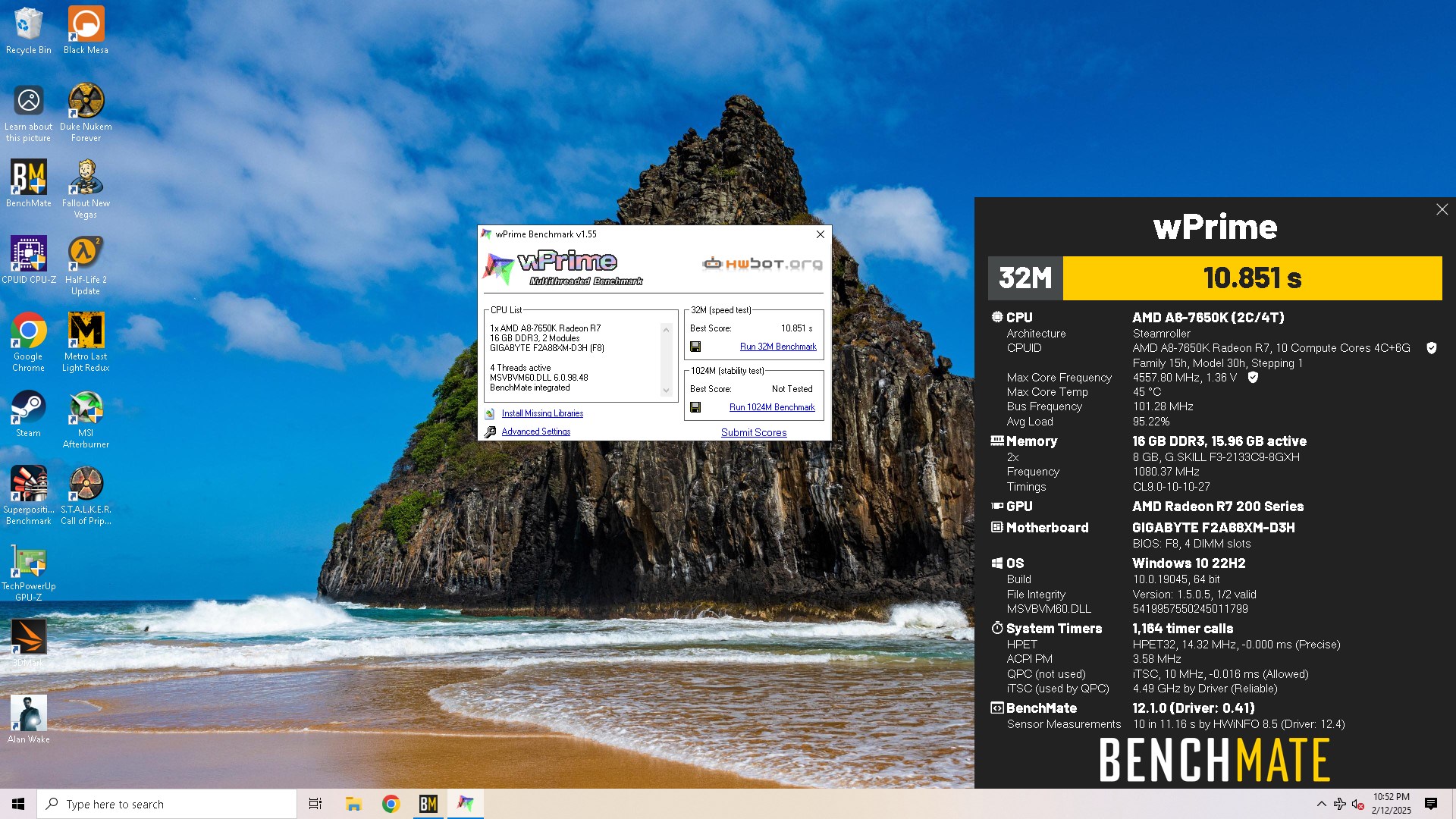The image size is (1456, 819).
Task: Open Install Missing Libraries link
Action: [x=542, y=413]
